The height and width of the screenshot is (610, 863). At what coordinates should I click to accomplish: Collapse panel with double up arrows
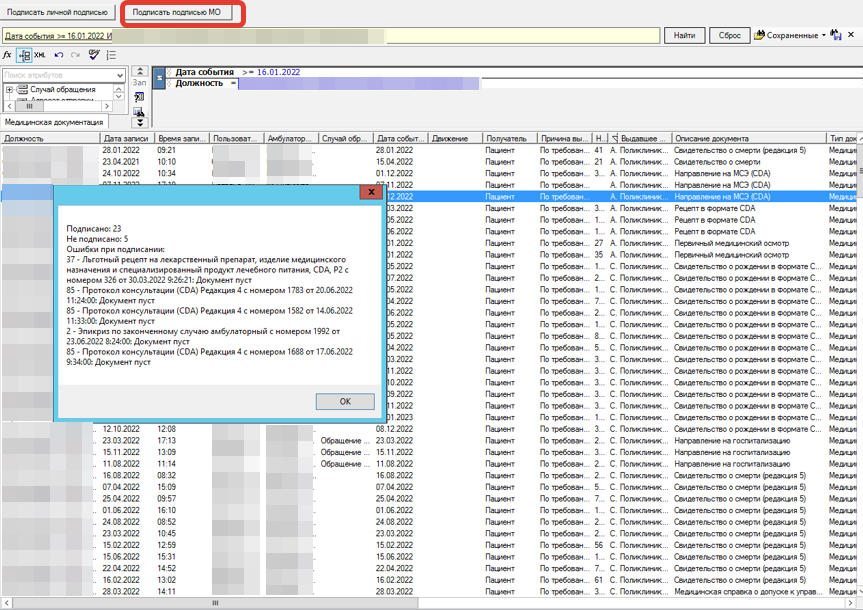coord(140,71)
